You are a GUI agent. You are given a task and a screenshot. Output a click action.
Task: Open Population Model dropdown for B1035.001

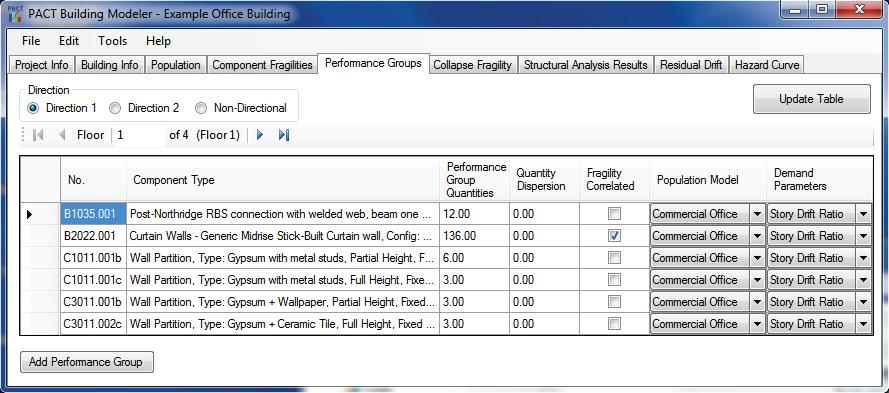(x=757, y=214)
